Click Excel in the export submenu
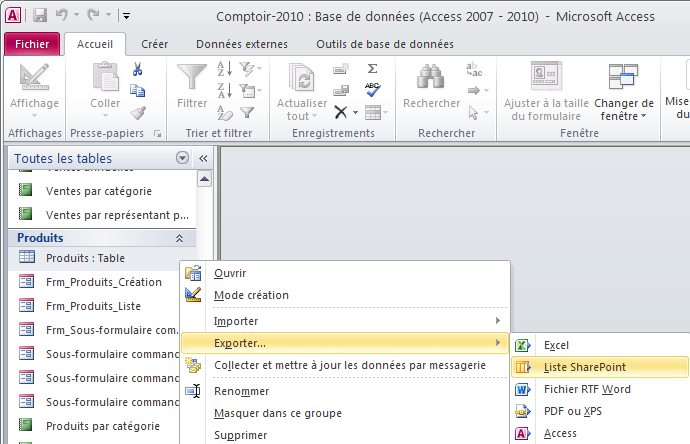The height and width of the screenshot is (444, 690). (x=556, y=345)
